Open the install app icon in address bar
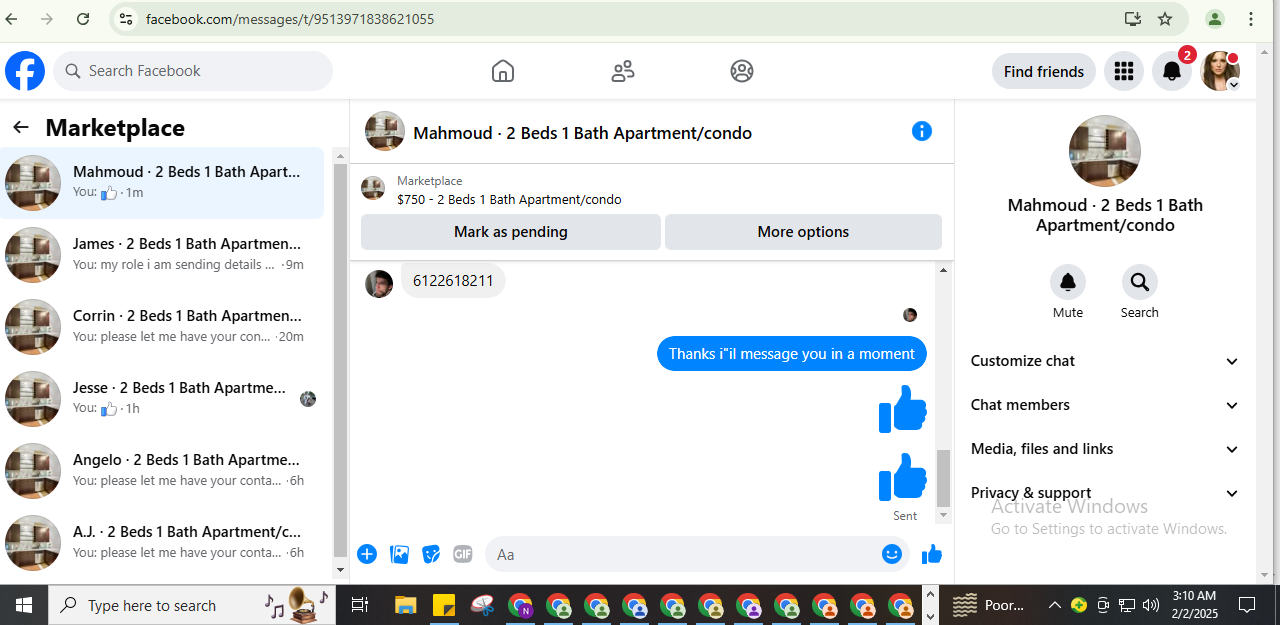The image size is (1280, 625). click(1133, 19)
